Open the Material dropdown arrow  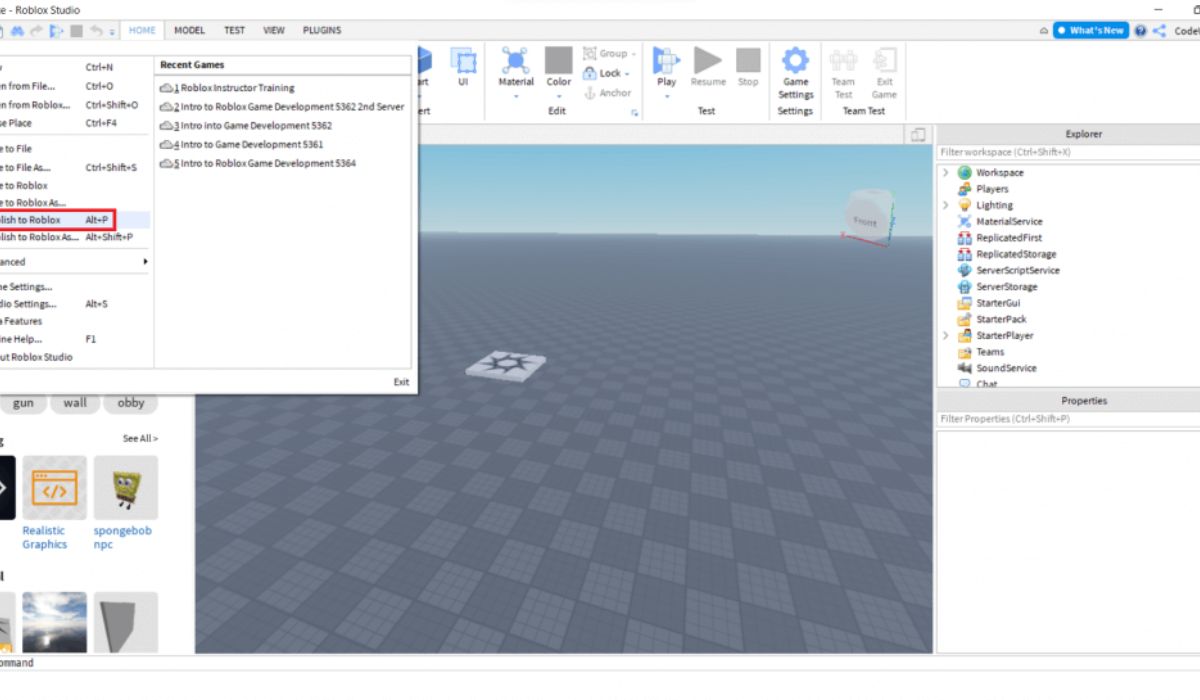(x=516, y=97)
